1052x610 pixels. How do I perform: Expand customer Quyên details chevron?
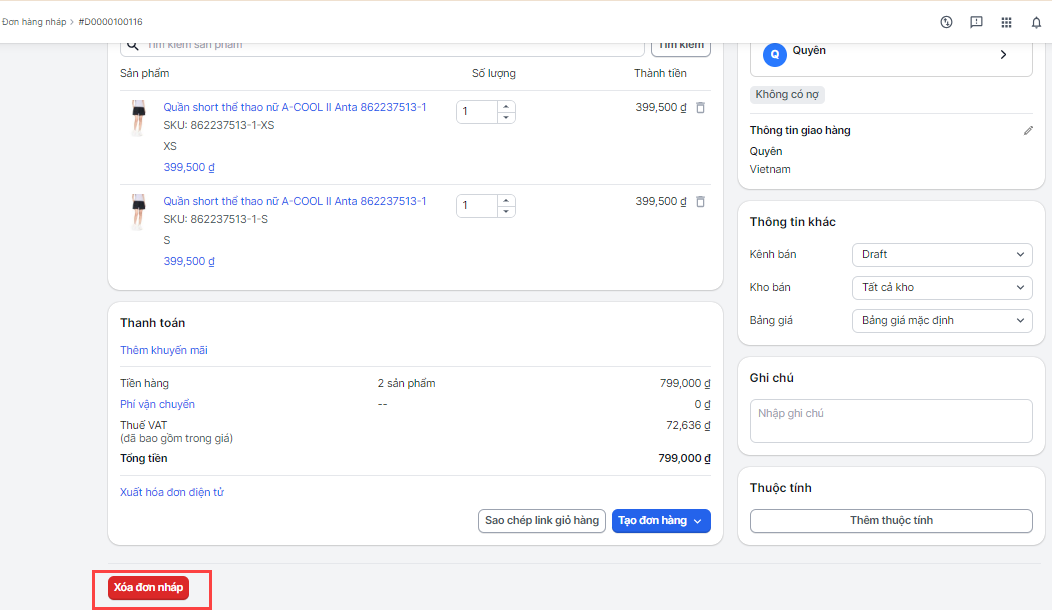1003,55
